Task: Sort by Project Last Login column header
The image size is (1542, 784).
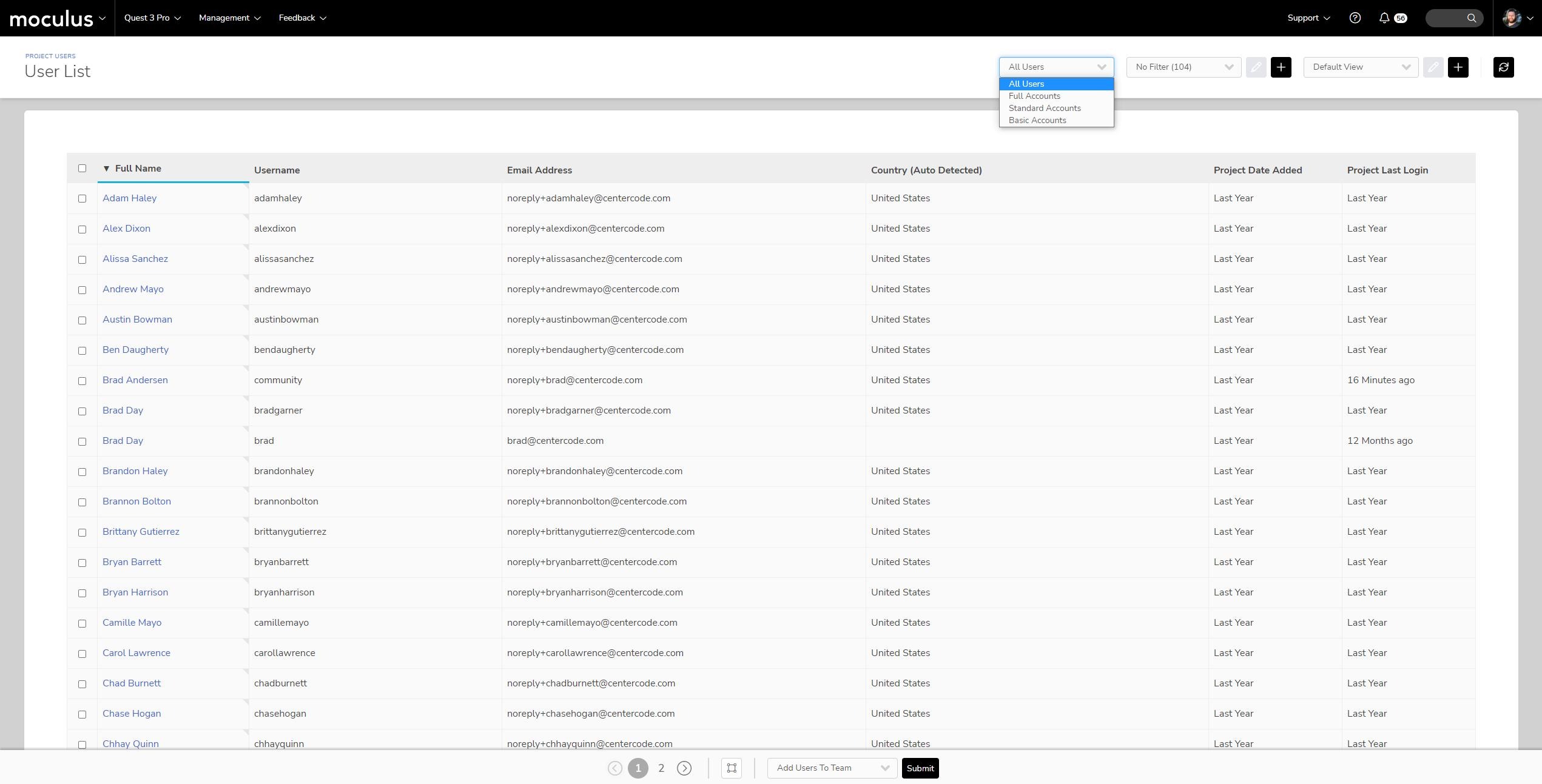Action: pos(1387,170)
